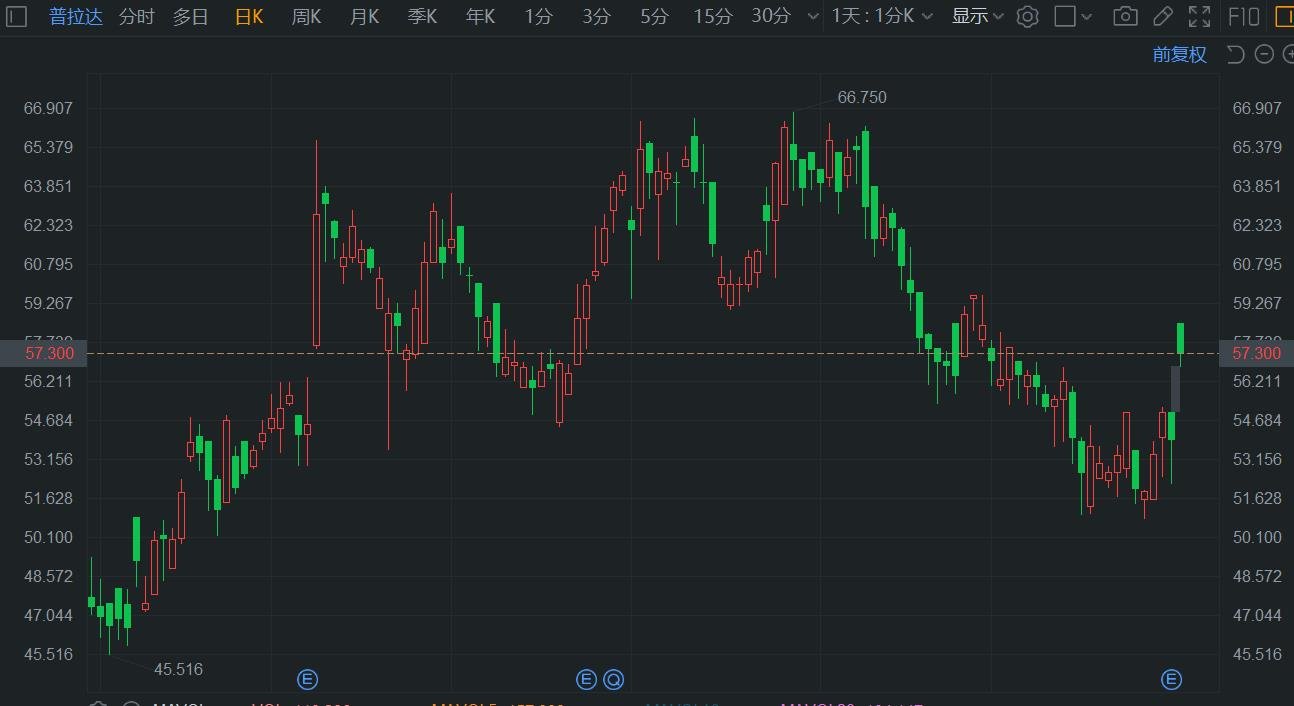Click the Q quarterly report marker

[613, 680]
